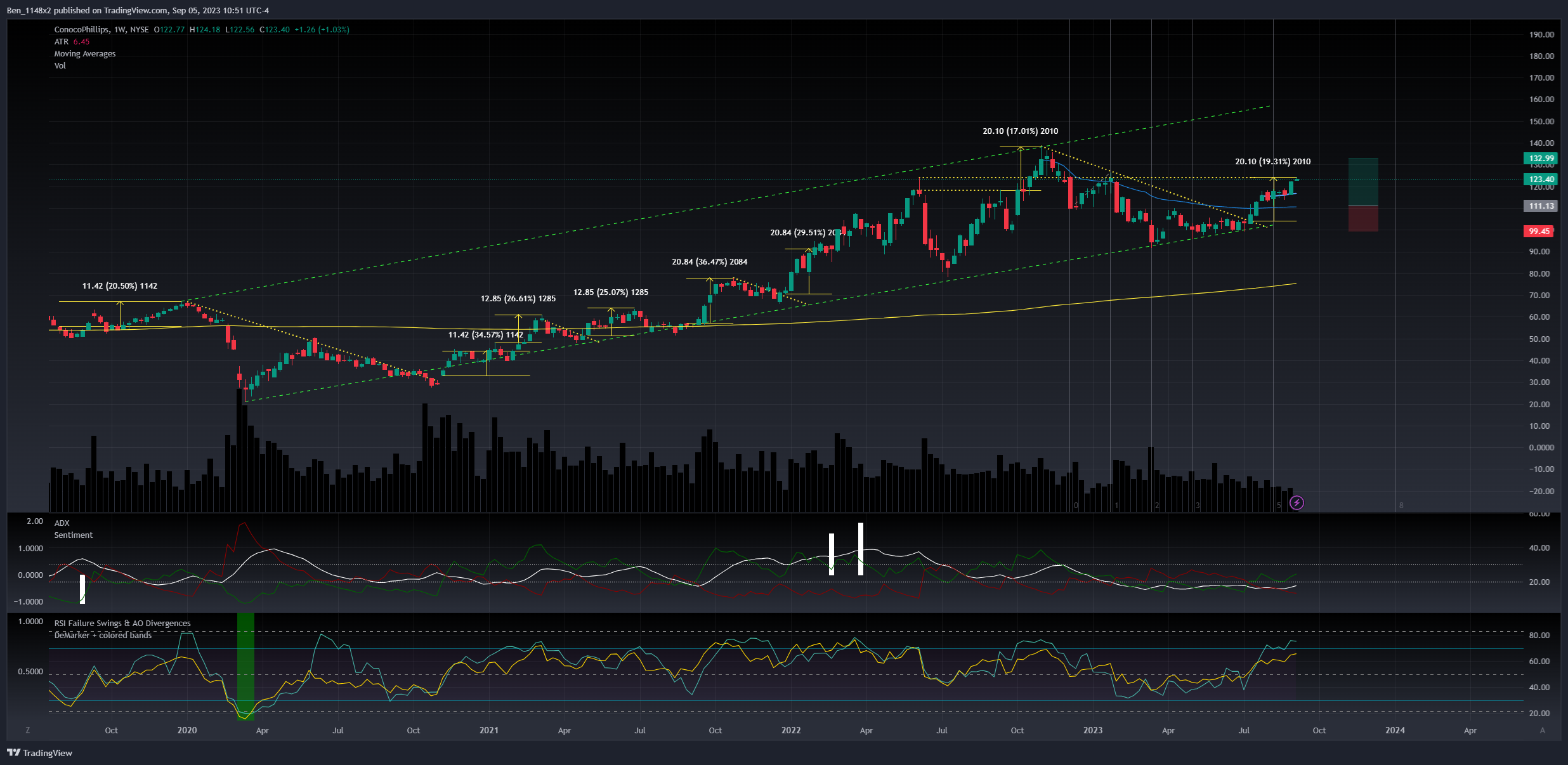Click the purple lightning bolt icon

coord(1297,503)
